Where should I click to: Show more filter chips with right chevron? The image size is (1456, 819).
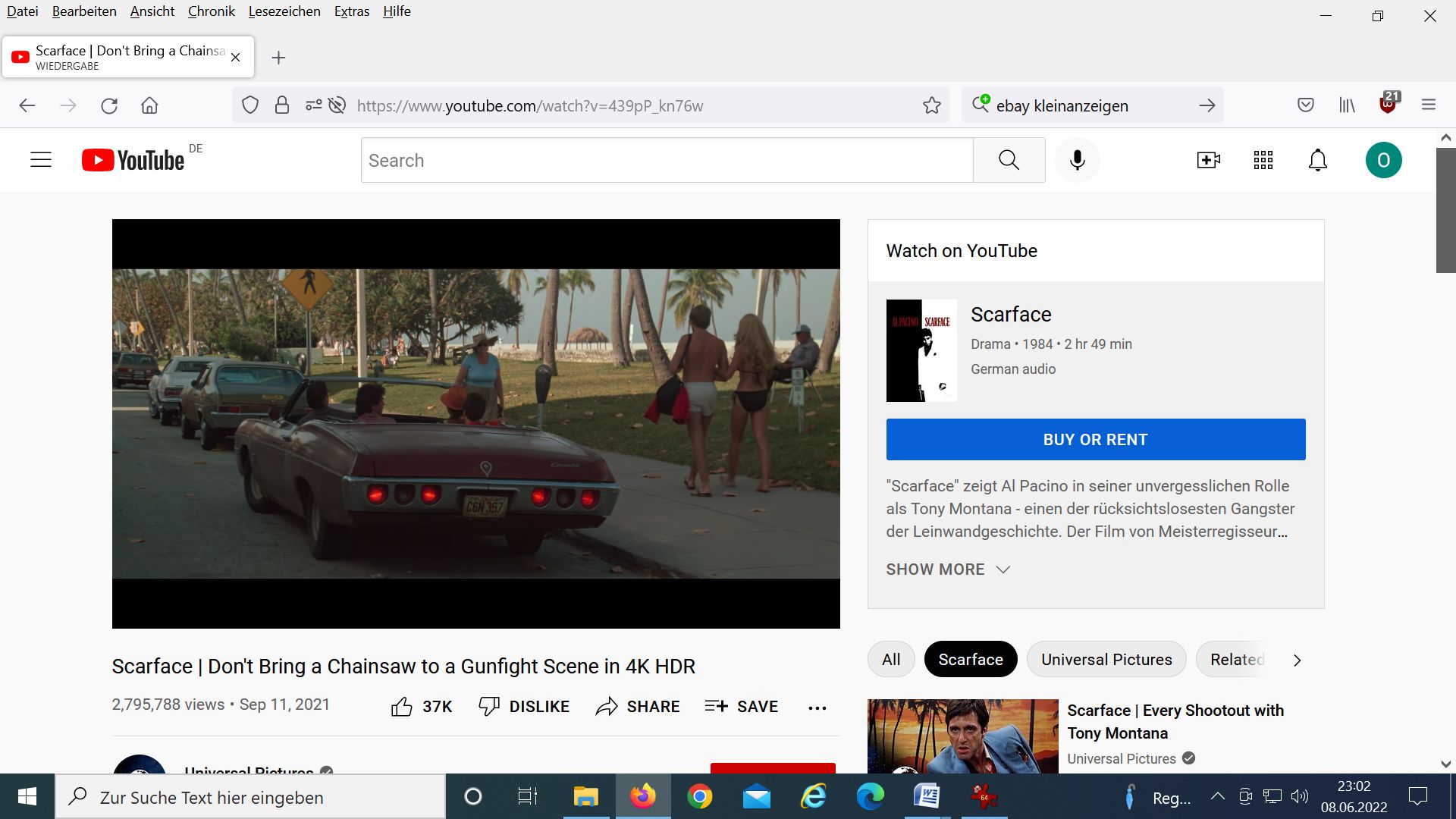point(1297,661)
